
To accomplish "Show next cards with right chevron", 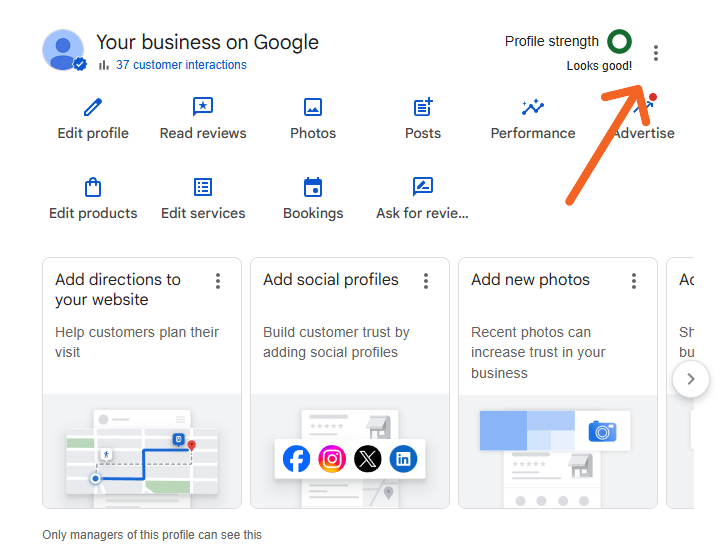I will coord(691,379).
